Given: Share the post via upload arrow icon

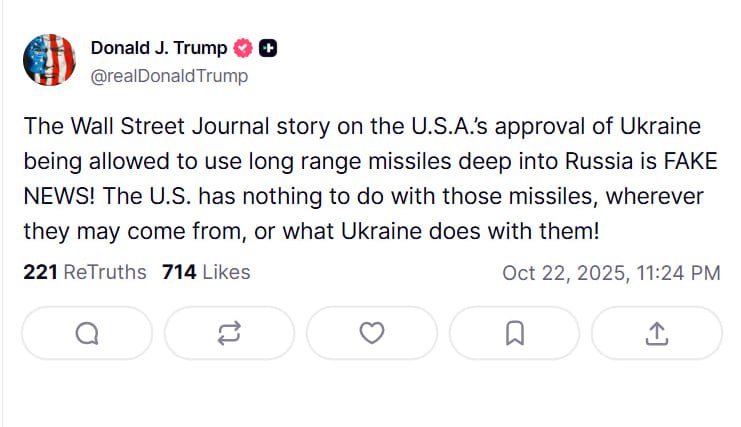Looking at the screenshot, I should tap(657, 333).
